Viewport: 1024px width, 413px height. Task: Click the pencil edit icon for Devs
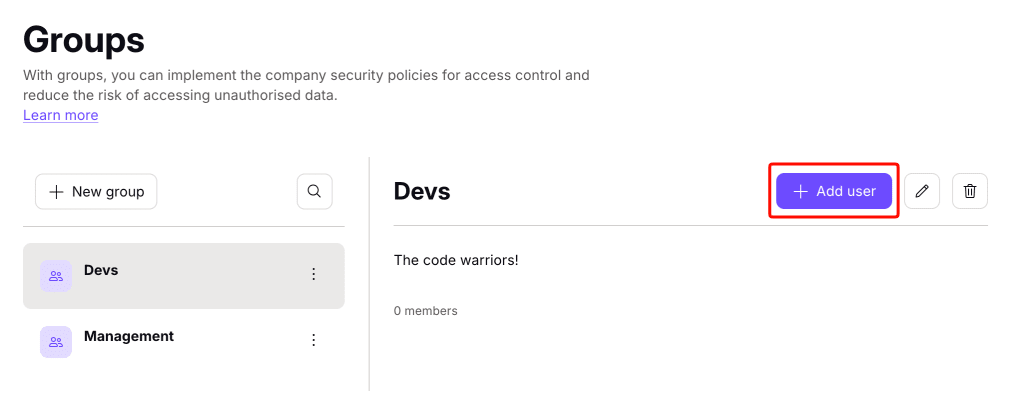click(921, 191)
